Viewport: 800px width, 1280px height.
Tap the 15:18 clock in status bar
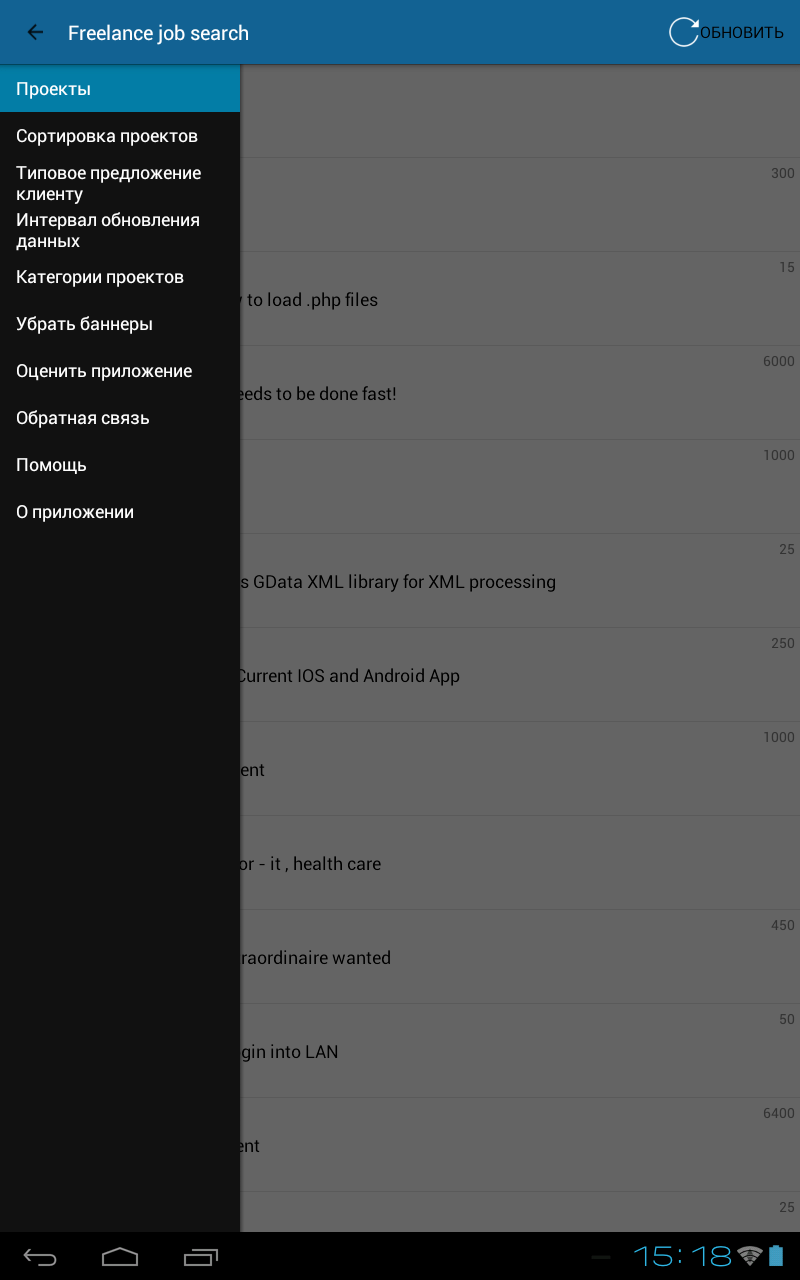[683, 1256]
